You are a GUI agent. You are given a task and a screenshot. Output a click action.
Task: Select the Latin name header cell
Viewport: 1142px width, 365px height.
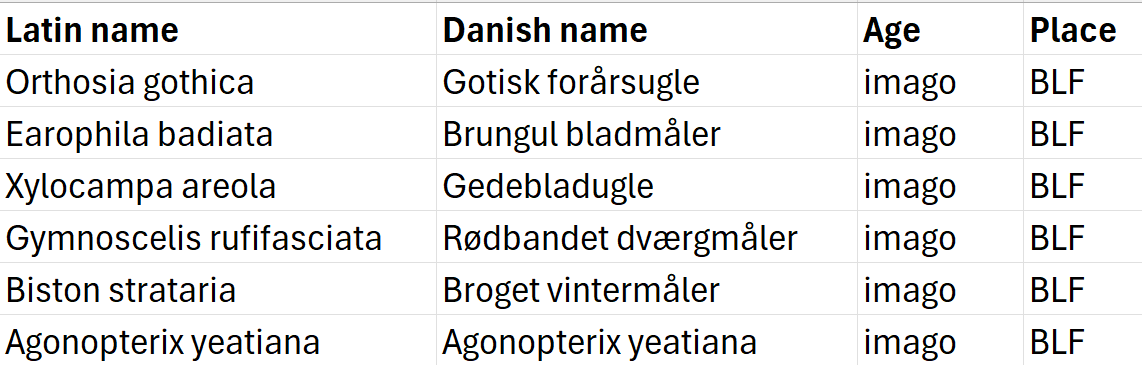pyautogui.click(x=218, y=30)
